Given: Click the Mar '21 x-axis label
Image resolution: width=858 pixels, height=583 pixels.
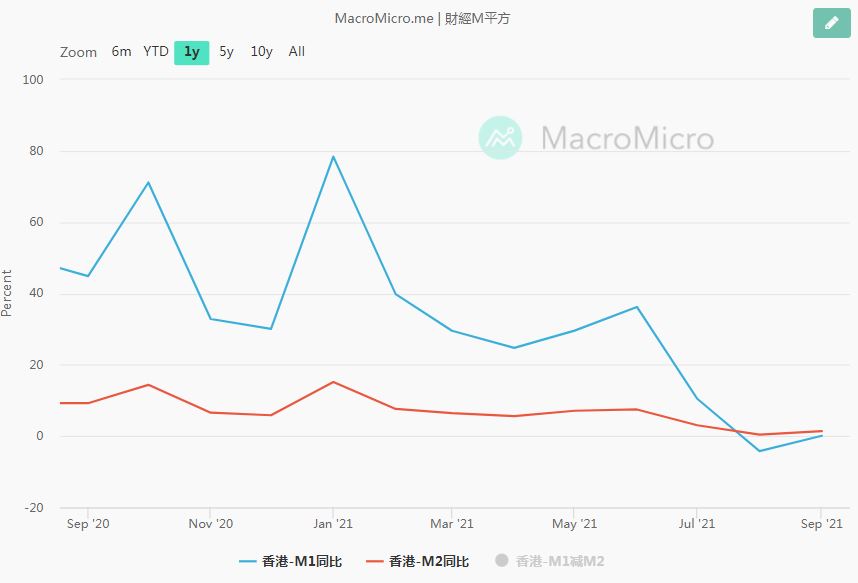Looking at the screenshot, I should (x=452, y=523).
